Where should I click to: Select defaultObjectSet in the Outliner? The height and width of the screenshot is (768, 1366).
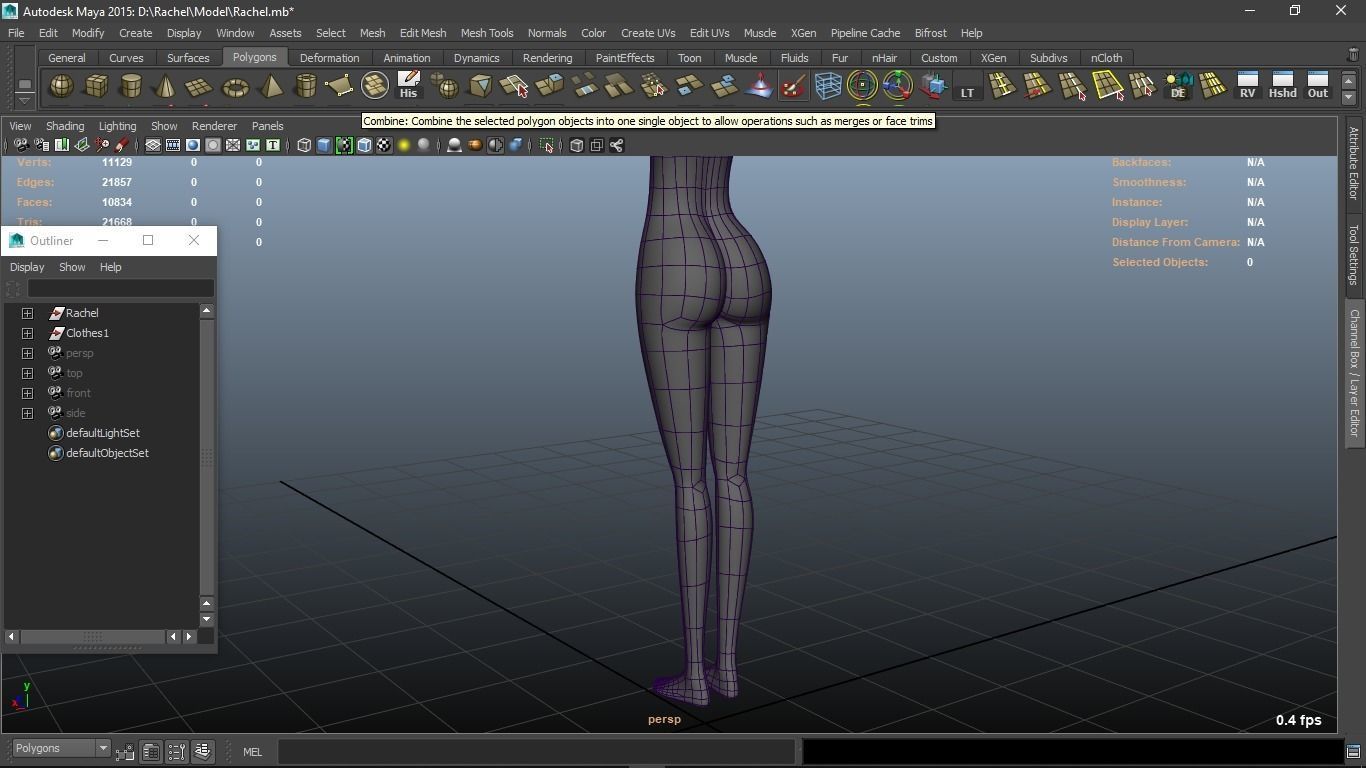pyautogui.click(x=107, y=453)
